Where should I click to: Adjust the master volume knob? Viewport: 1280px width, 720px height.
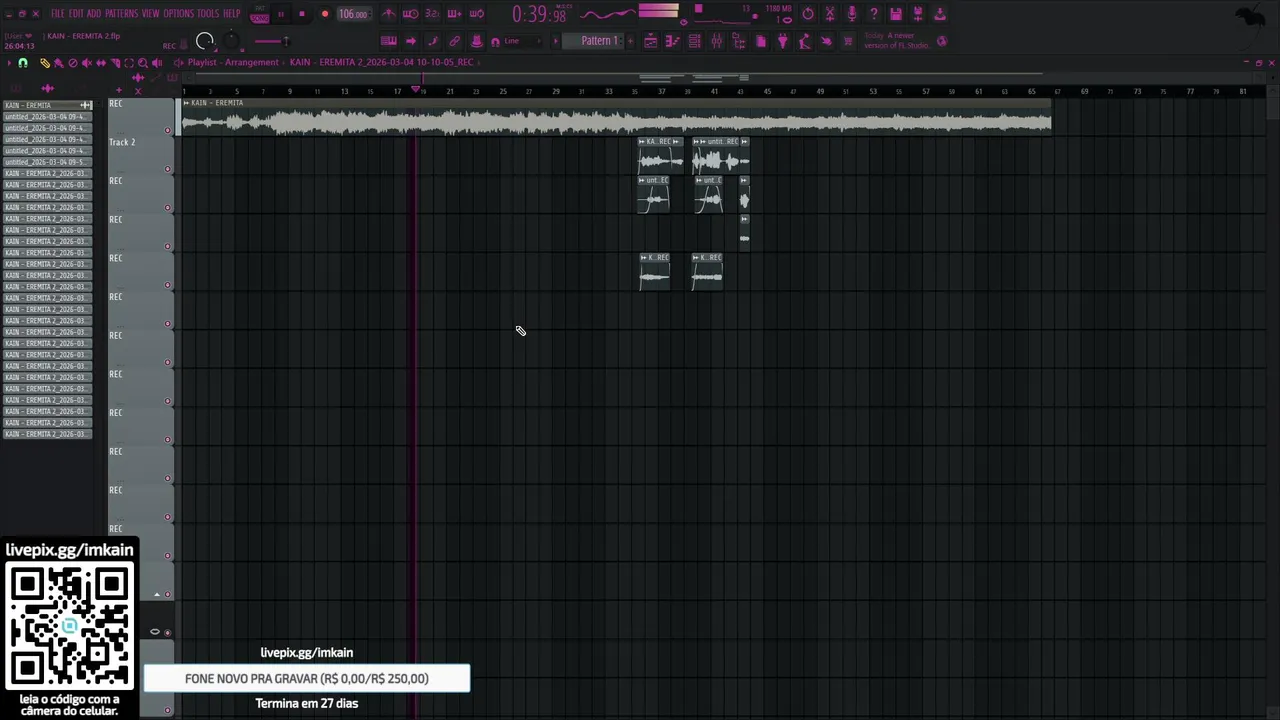204,41
